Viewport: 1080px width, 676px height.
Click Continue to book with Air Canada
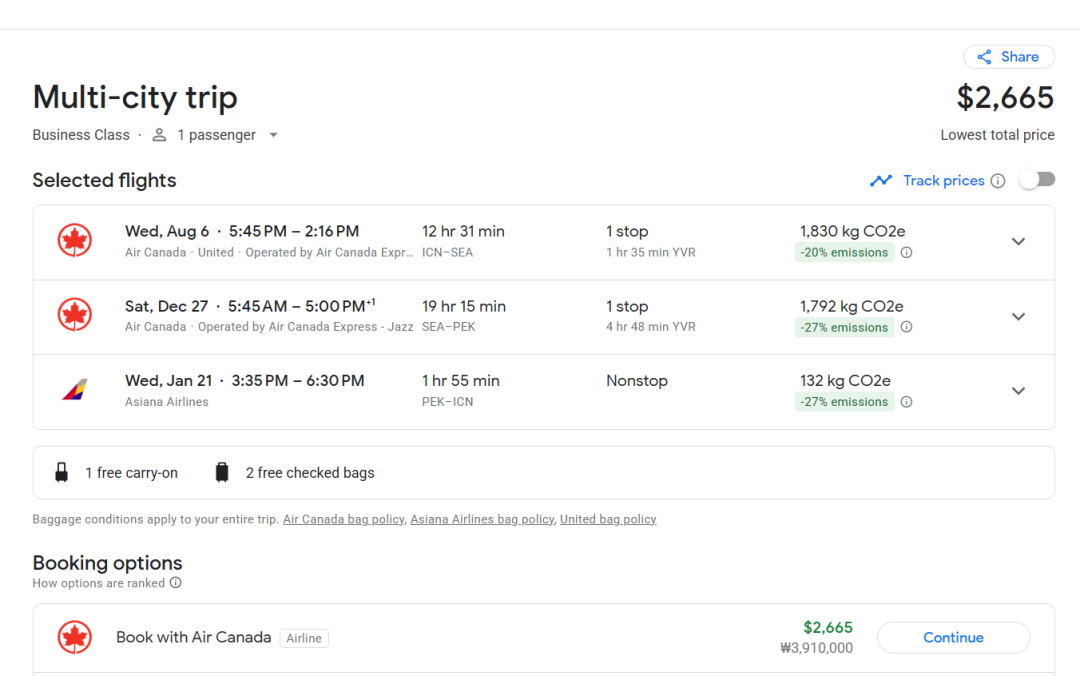[x=953, y=637]
